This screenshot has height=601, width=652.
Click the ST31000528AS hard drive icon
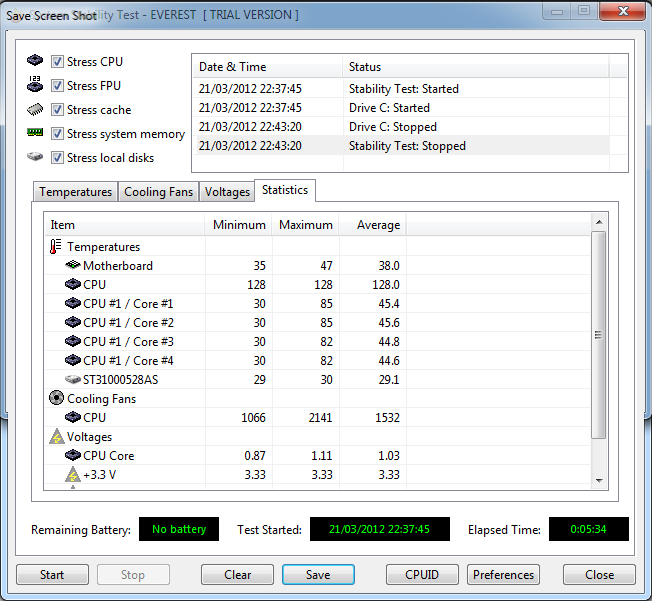(x=73, y=379)
